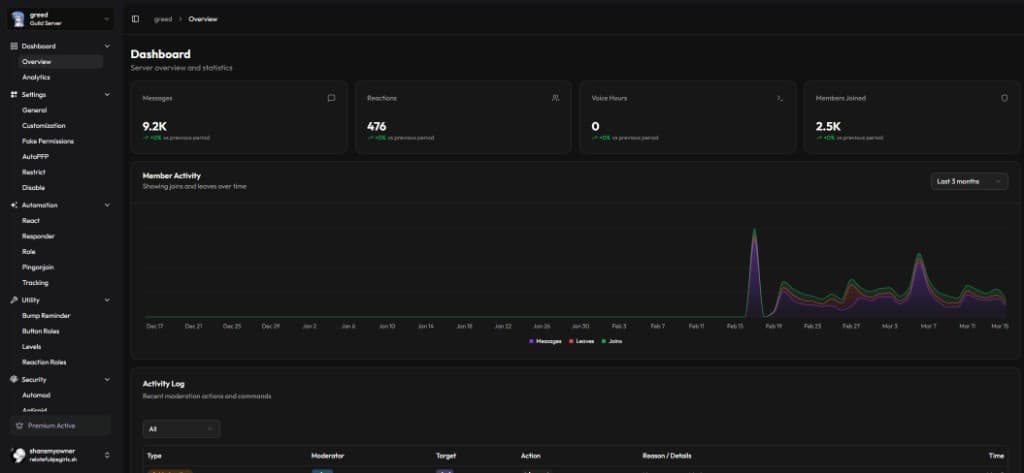Open the Pingonjoin page
This screenshot has width=1024, height=473.
(38, 267)
